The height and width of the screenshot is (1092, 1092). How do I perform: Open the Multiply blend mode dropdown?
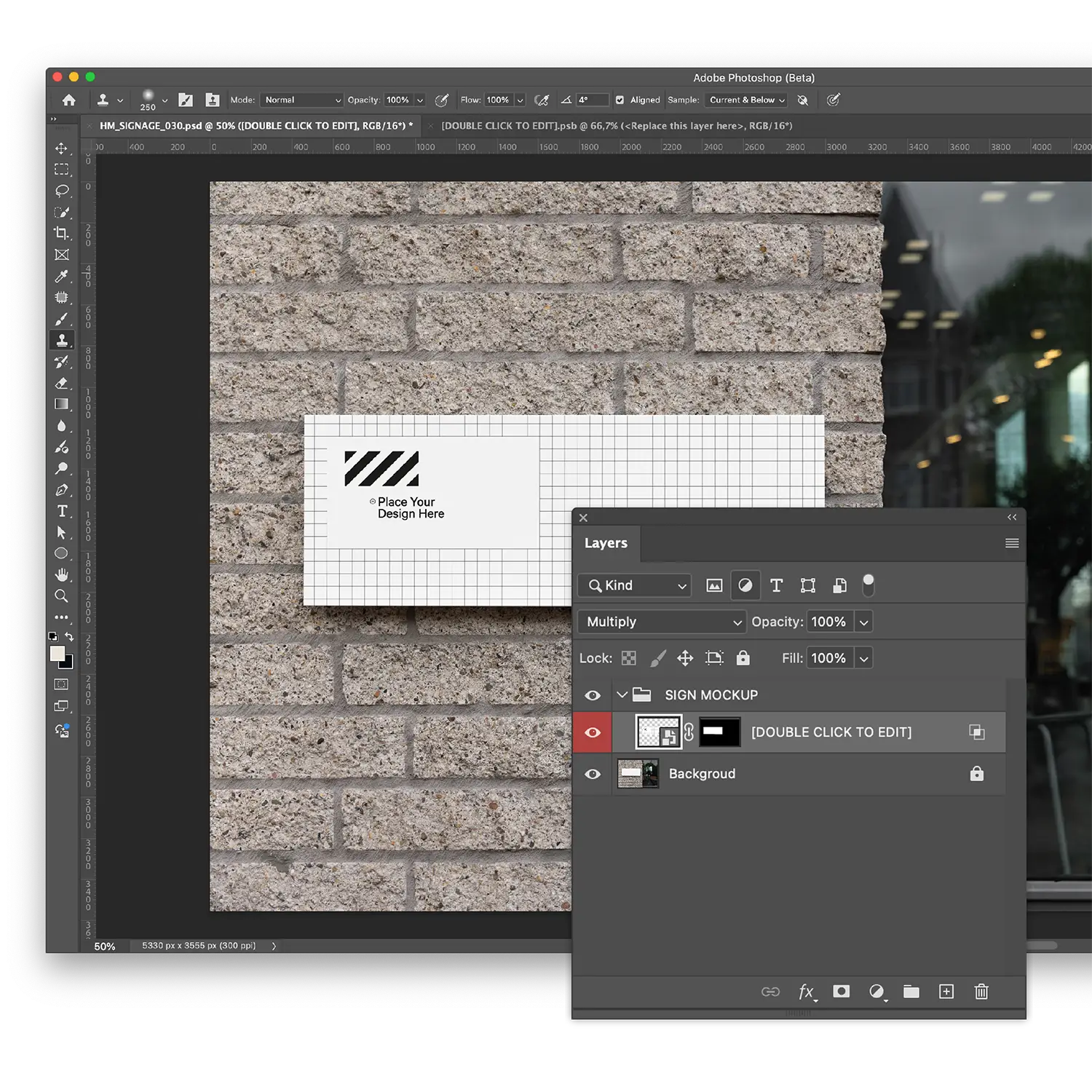pos(662,622)
